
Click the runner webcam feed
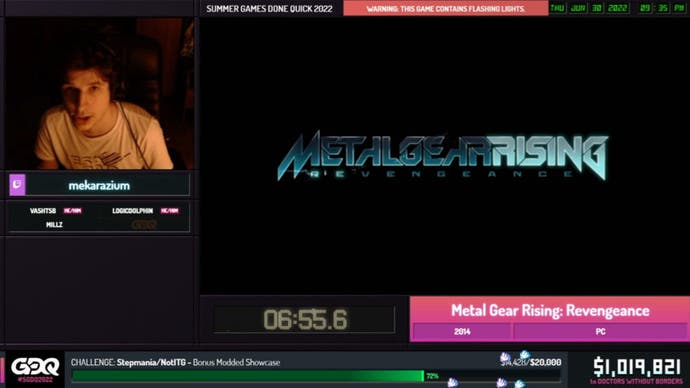pos(99,93)
